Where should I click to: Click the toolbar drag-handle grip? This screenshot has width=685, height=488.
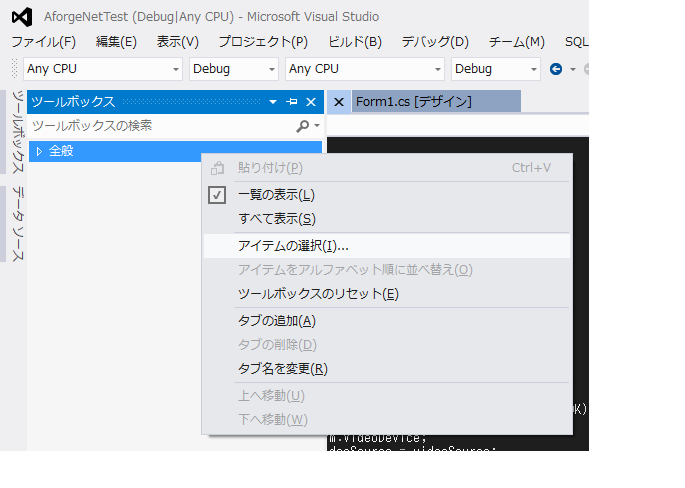coord(14,69)
